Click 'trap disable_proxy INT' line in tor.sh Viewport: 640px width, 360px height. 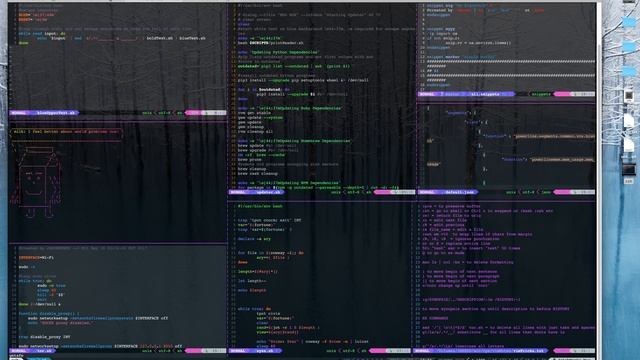pos(44,337)
